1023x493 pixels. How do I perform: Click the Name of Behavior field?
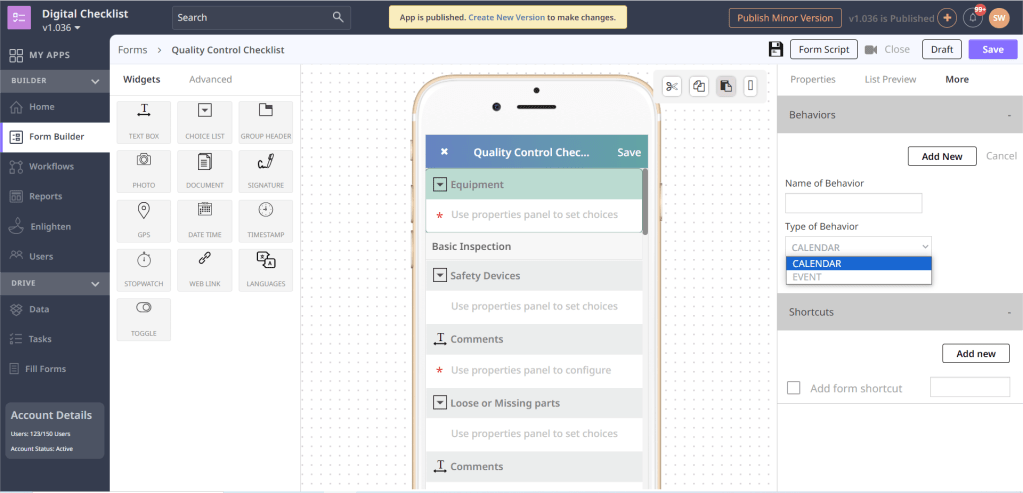853,203
